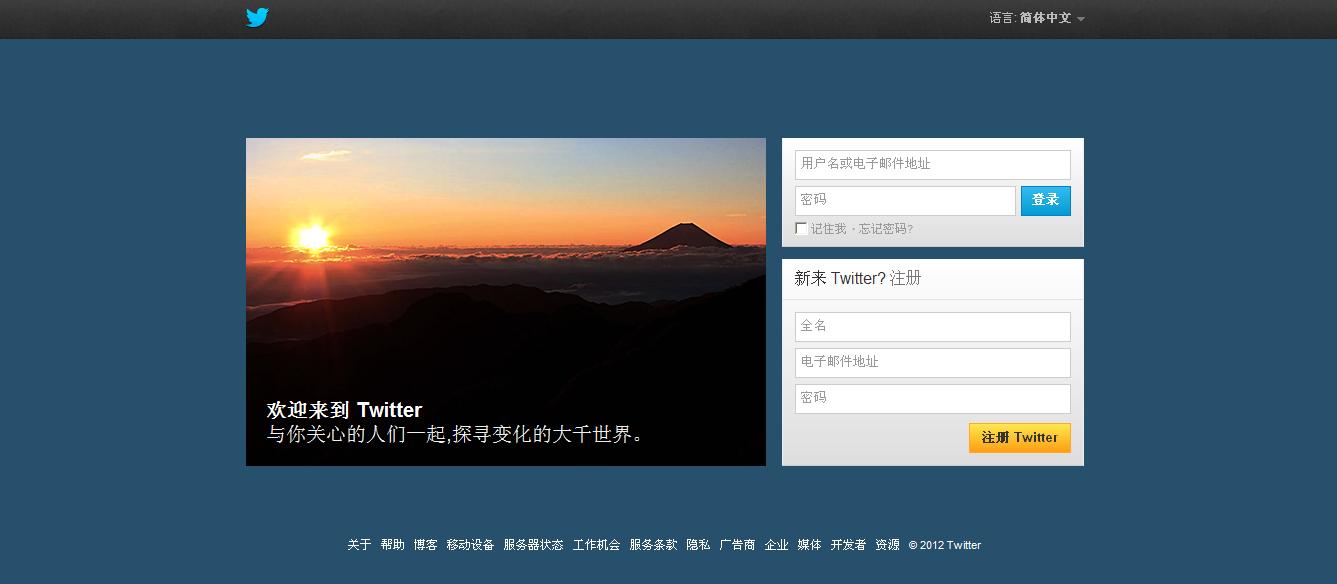Viewport: 1337px width, 584px height.
Task: Click the language dropdown arrow
Action: pyautogui.click(x=1081, y=19)
